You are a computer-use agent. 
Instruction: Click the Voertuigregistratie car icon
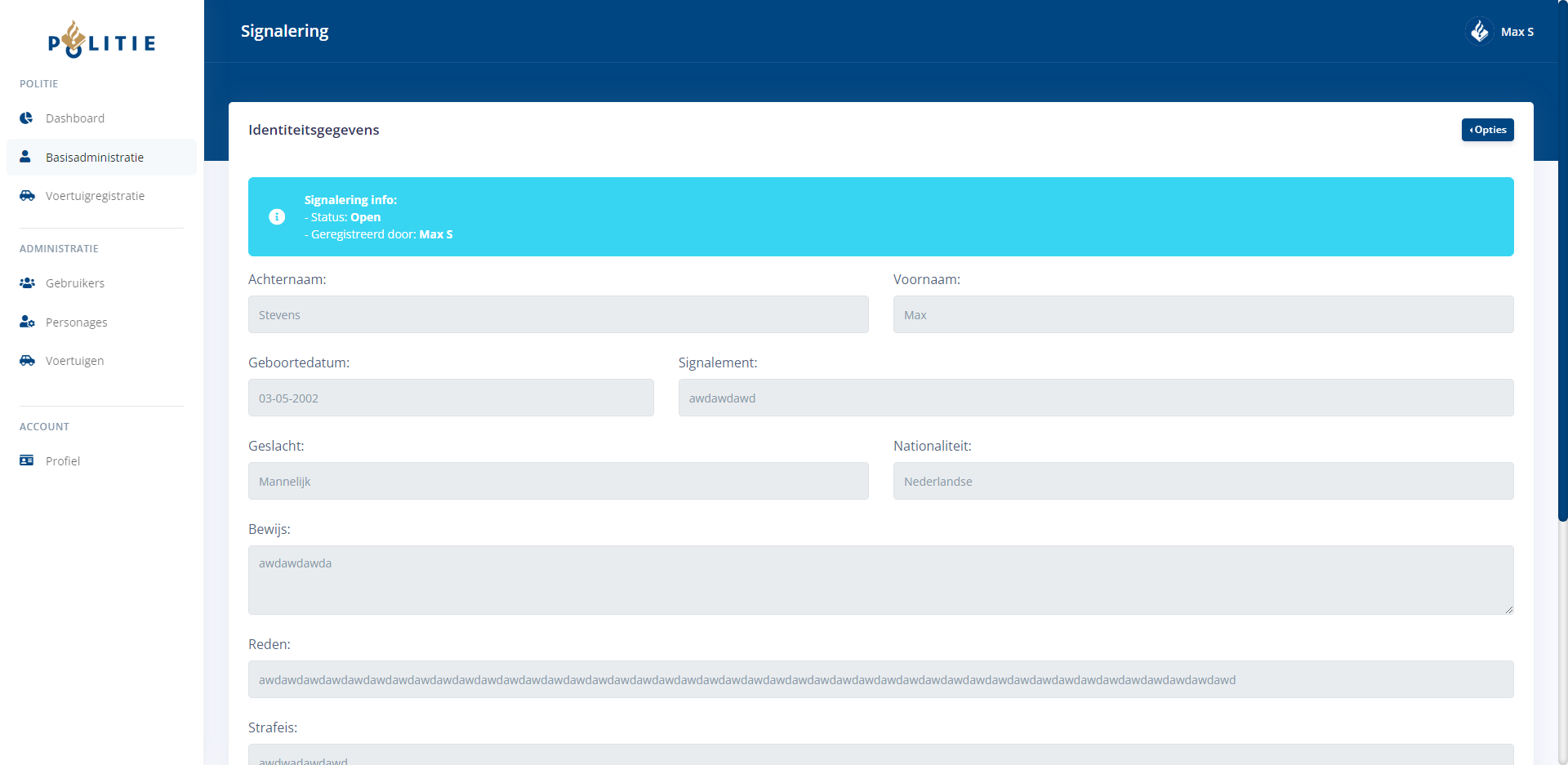(27, 196)
